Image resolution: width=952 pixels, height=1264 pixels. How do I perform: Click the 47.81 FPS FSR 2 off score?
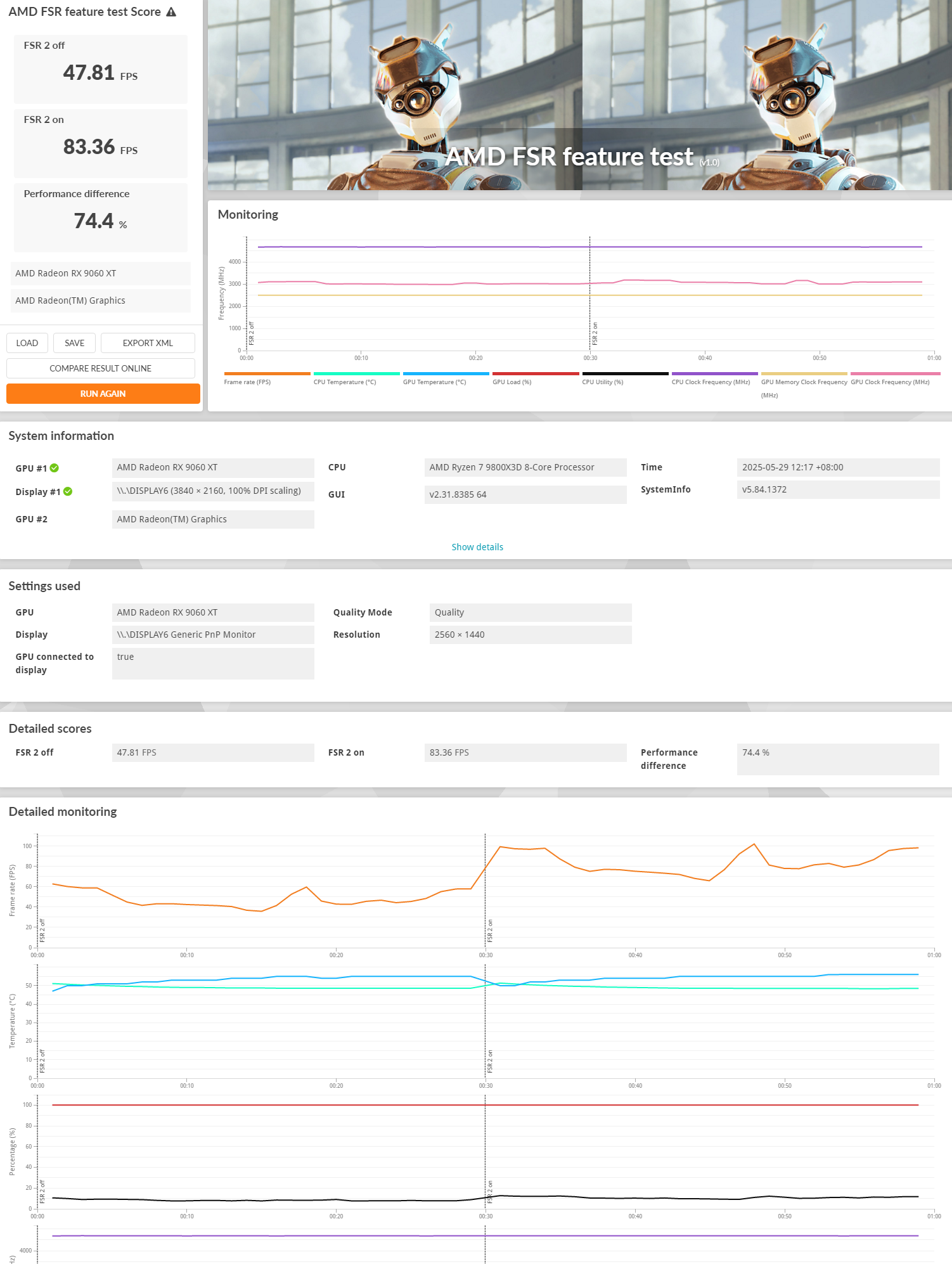pyautogui.click(x=100, y=73)
